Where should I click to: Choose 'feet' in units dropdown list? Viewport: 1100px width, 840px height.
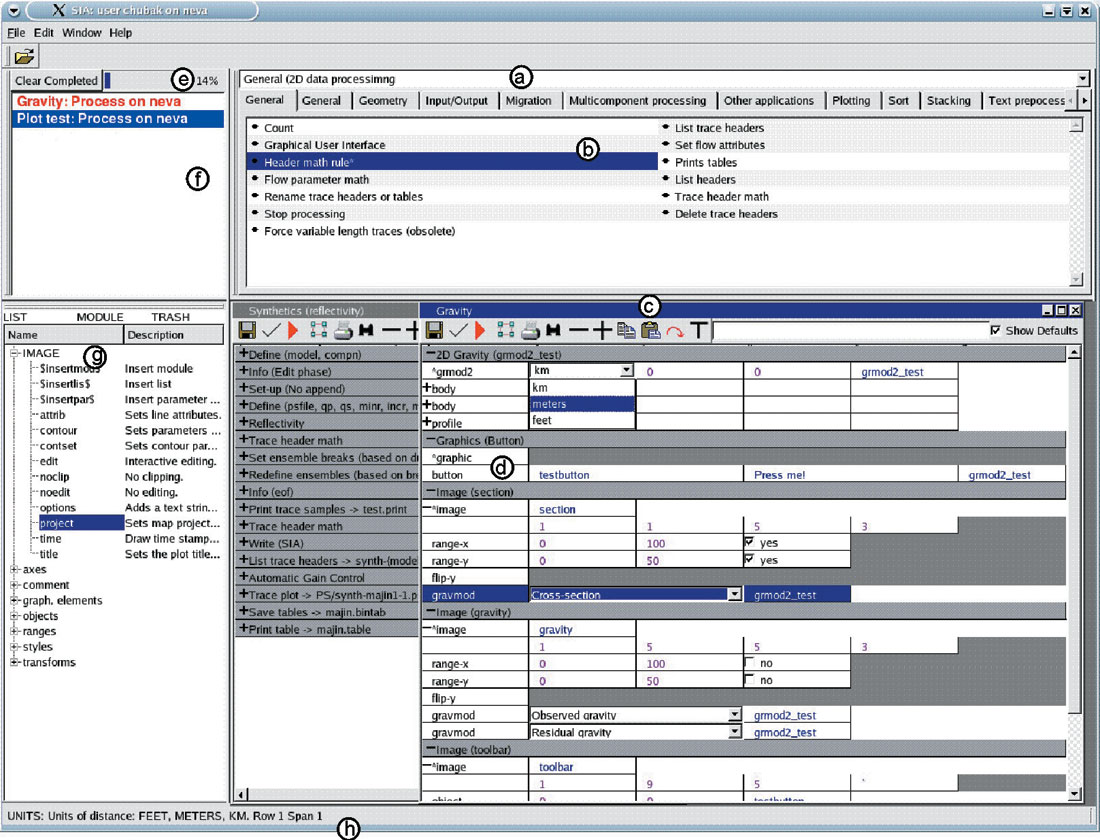pos(582,420)
